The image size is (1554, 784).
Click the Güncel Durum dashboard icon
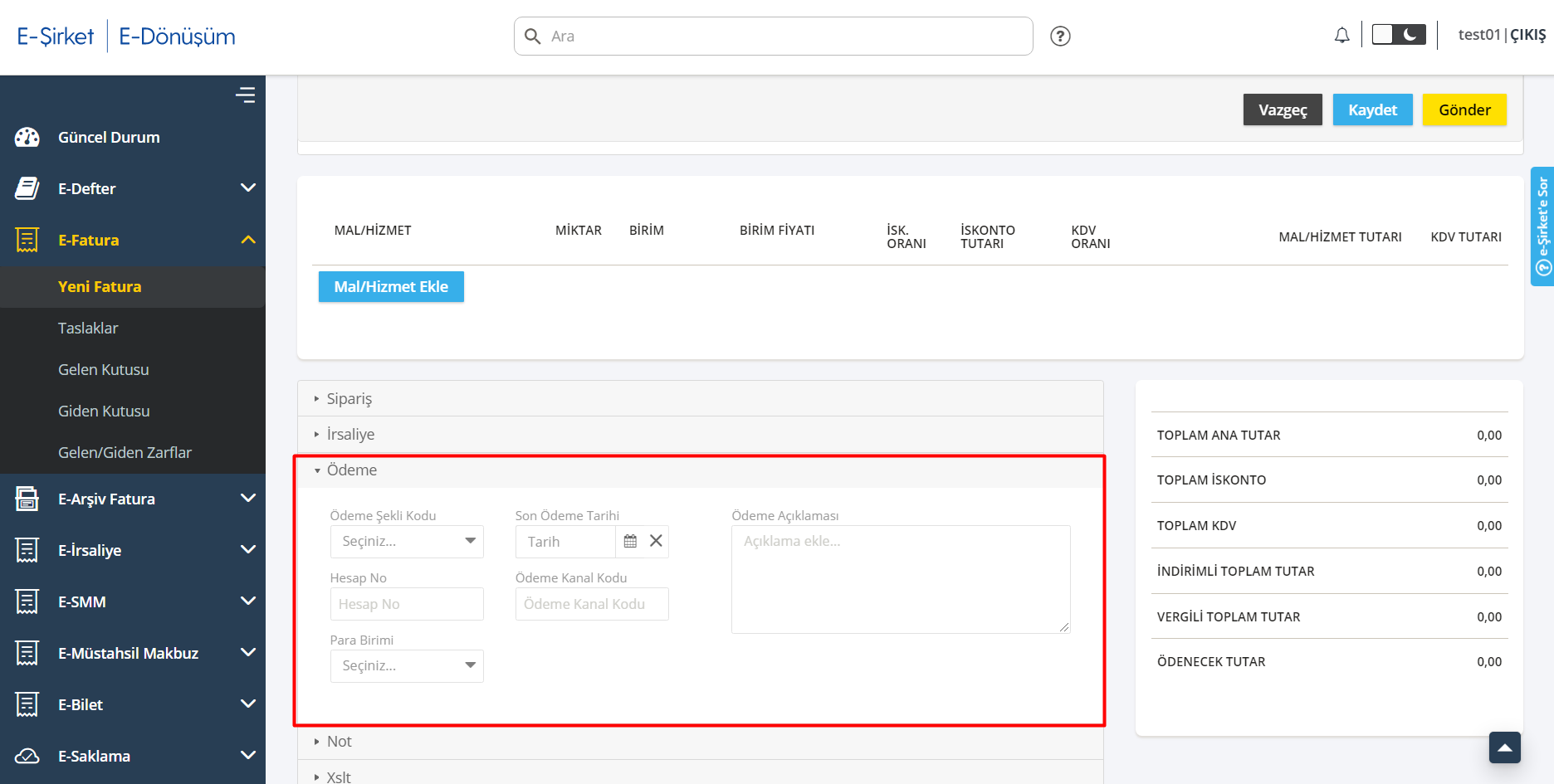pos(27,138)
